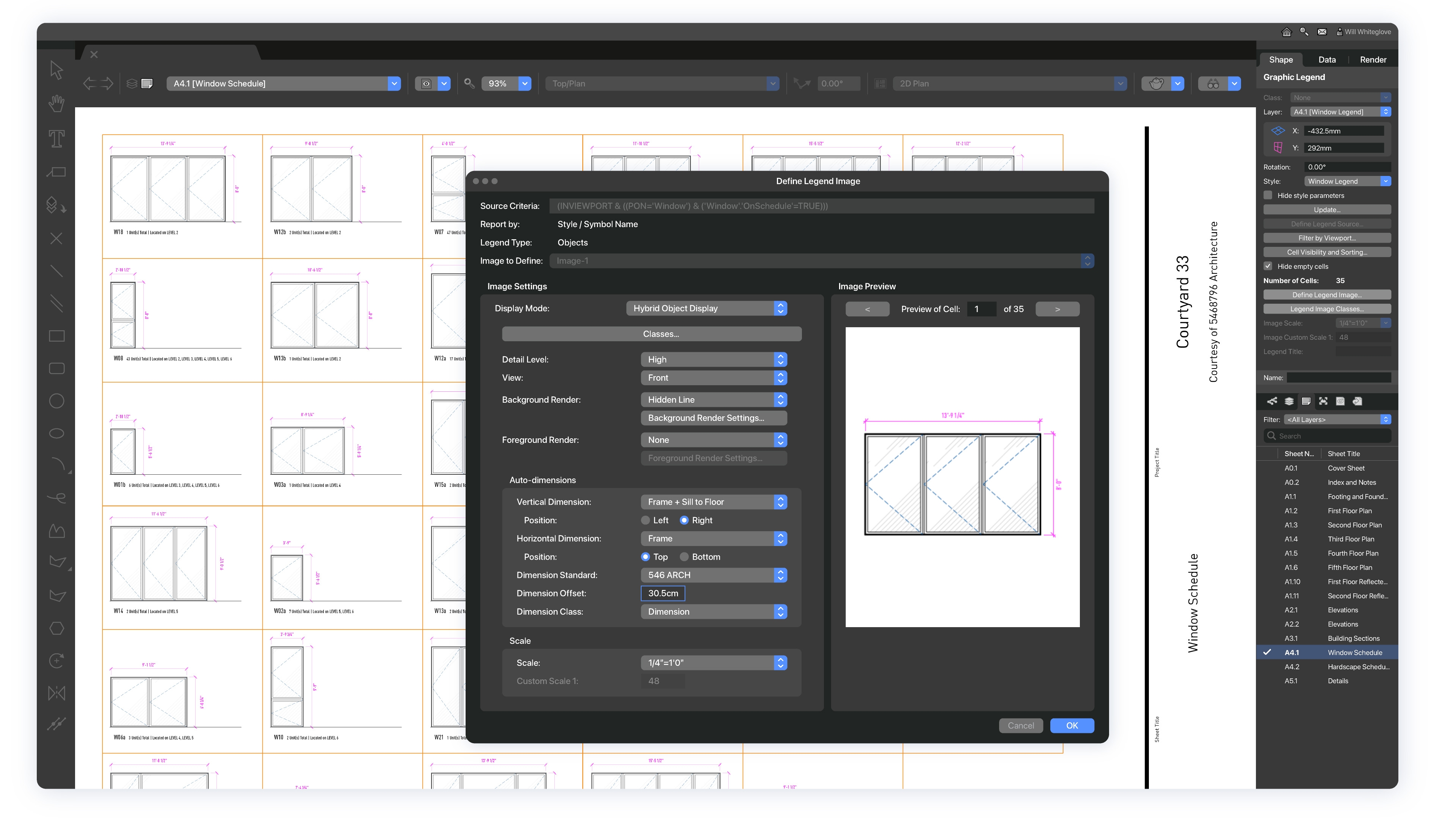Select the Rectangle tool
Image resolution: width=1456 pixels, height=819 pixels.
pos(56,336)
